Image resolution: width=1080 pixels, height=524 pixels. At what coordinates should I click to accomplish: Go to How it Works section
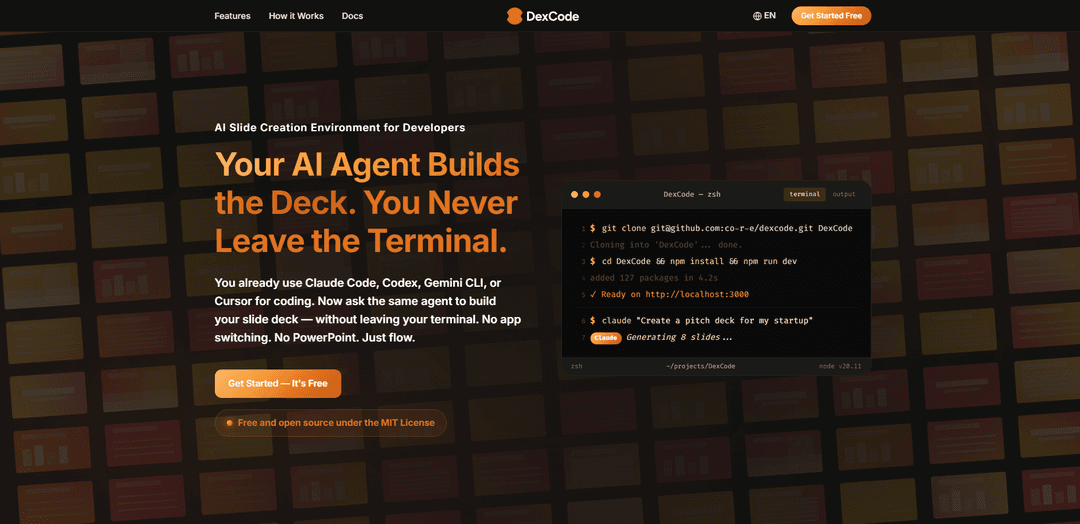[x=296, y=16]
